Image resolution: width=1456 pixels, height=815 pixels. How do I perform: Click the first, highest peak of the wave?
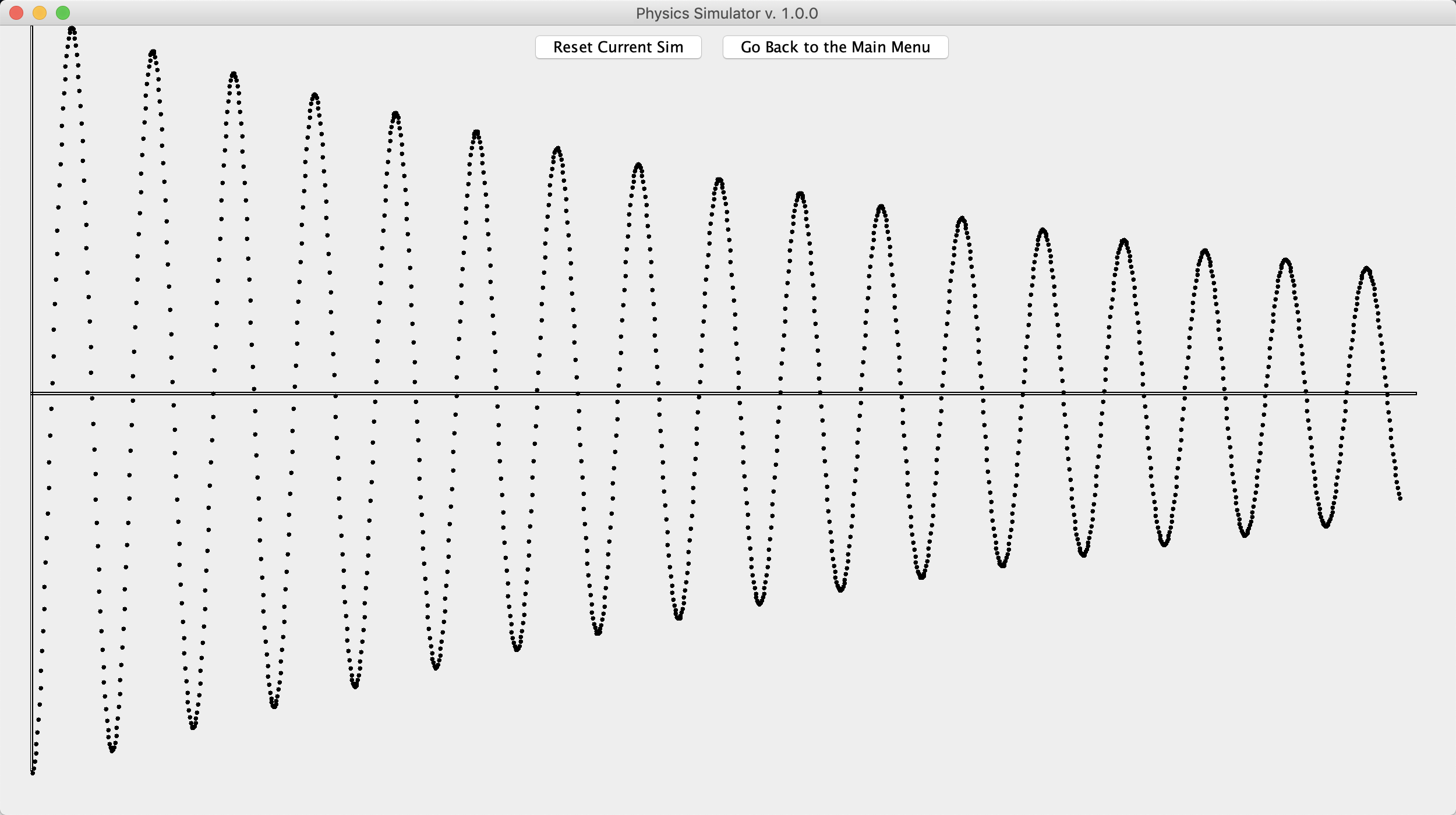point(72,29)
